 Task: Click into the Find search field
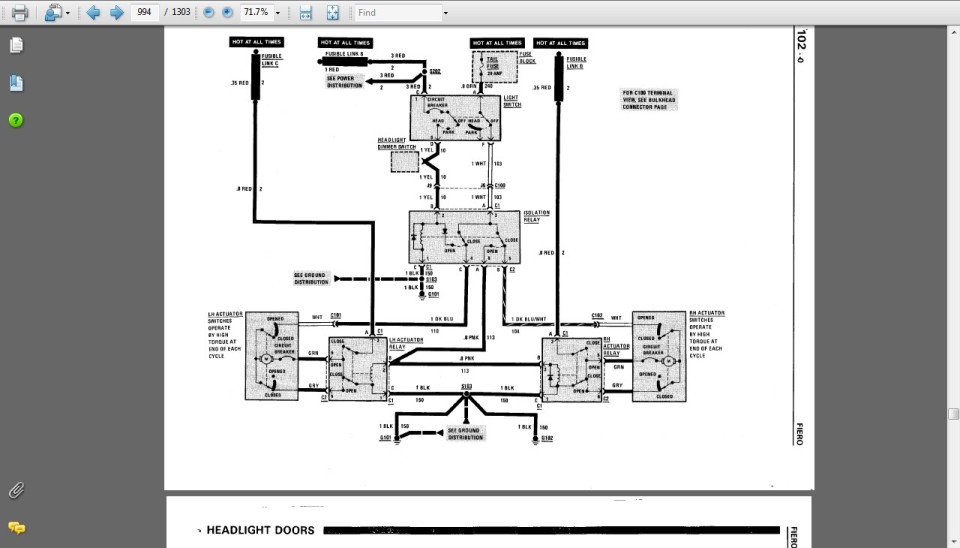[x=398, y=12]
